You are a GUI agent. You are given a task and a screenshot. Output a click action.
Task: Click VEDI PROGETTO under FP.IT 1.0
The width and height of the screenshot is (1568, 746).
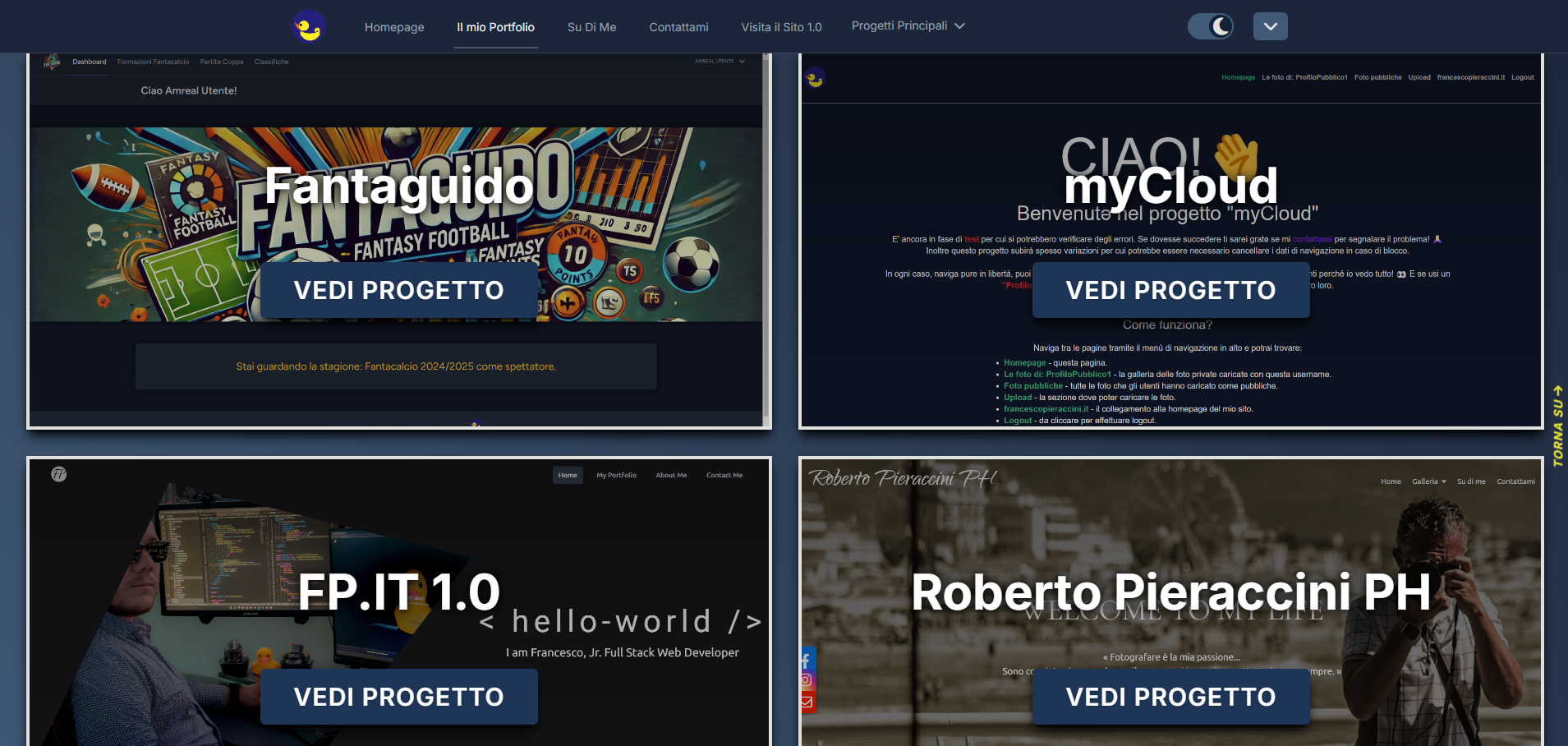399,697
